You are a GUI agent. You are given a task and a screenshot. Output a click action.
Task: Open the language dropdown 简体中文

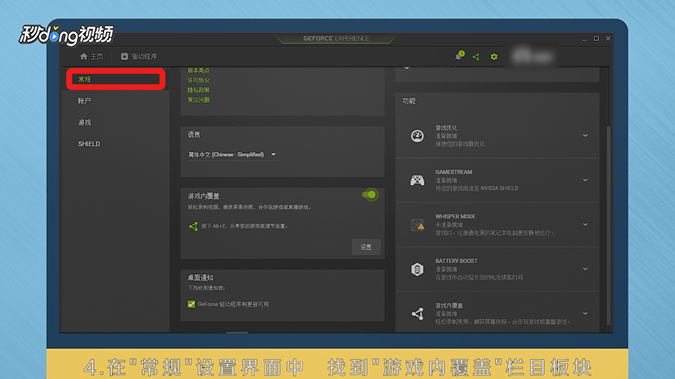tap(232, 155)
